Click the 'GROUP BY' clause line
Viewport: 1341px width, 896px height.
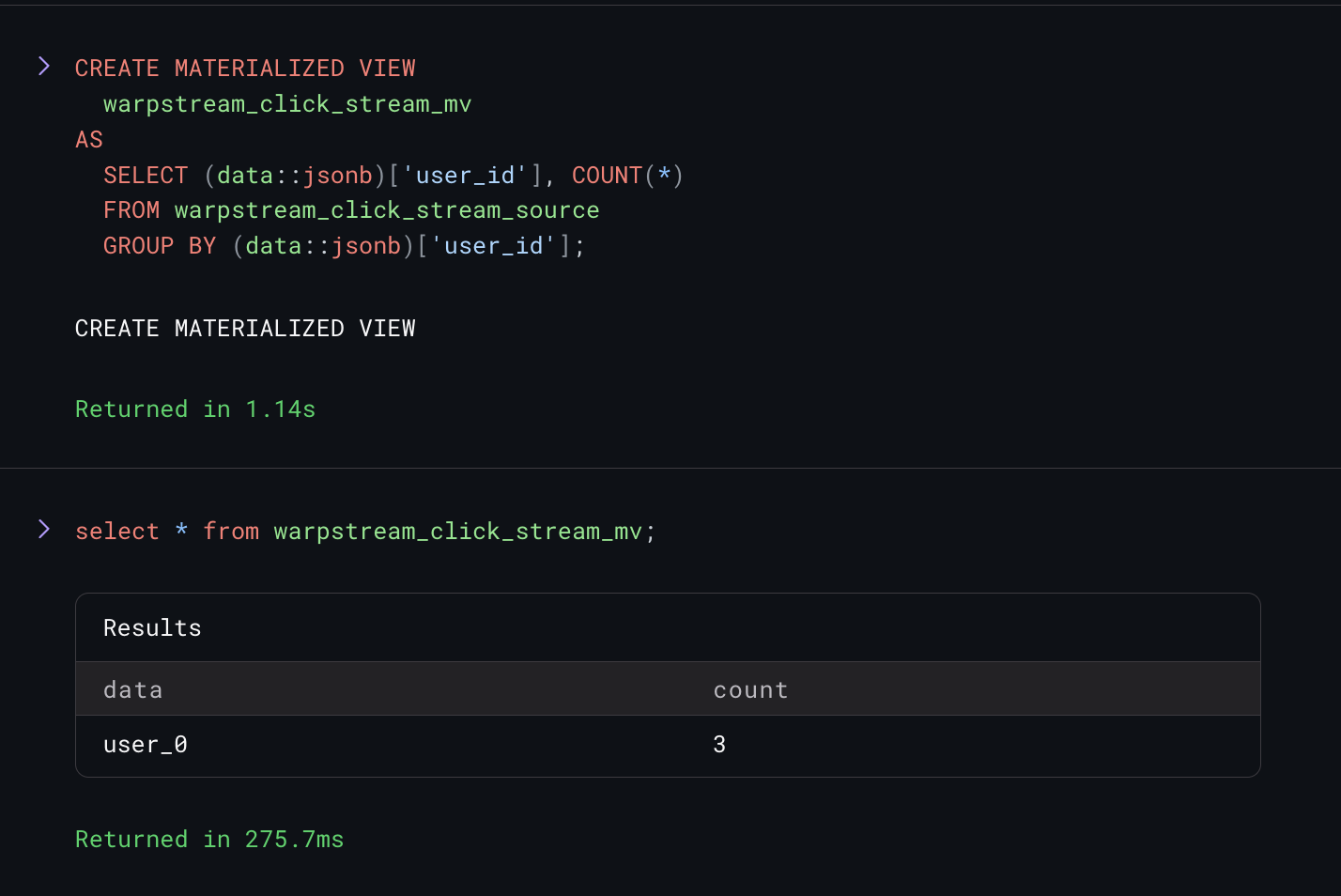(x=345, y=246)
